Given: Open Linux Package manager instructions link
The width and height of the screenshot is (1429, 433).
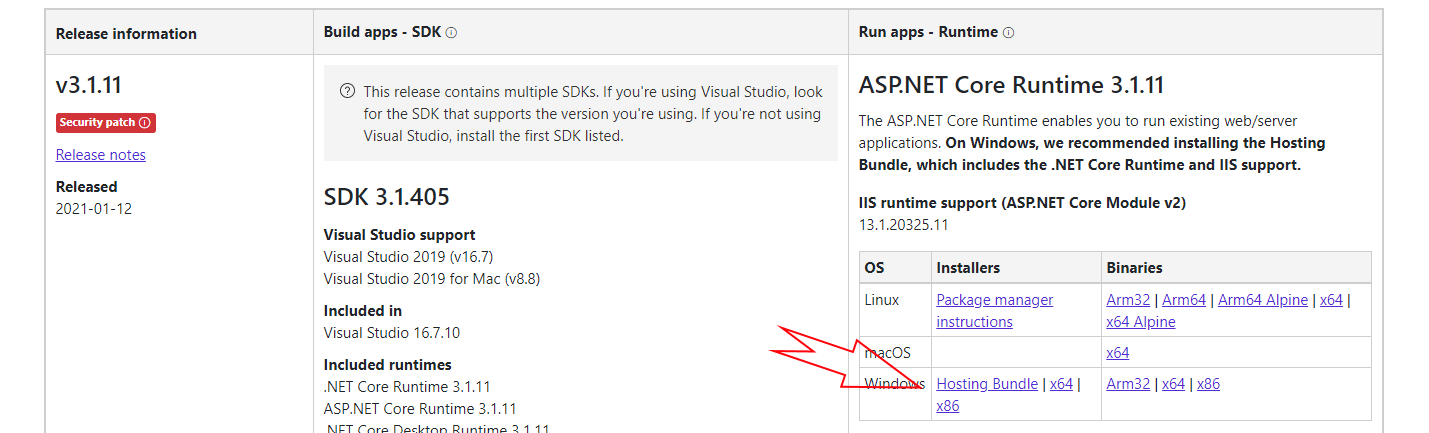Looking at the screenshot, I should pyautogui.click(x=995, y=310).
